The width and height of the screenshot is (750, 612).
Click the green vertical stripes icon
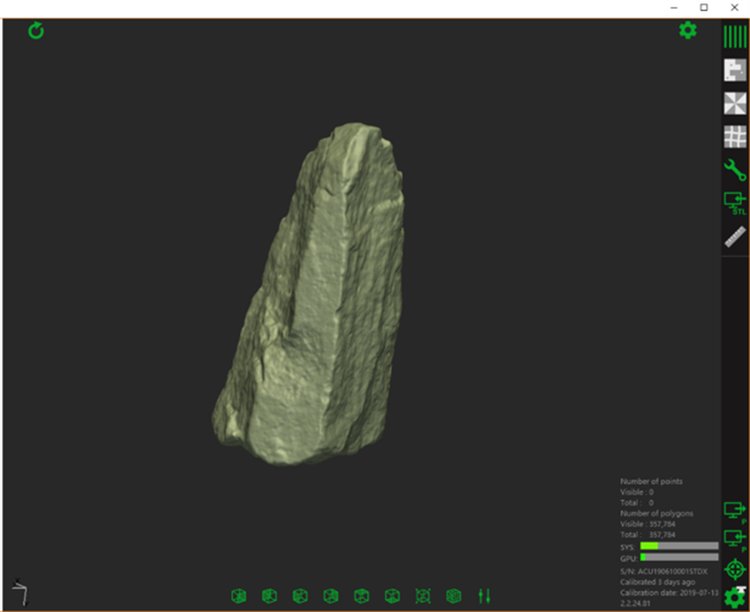tap(735, 36)
